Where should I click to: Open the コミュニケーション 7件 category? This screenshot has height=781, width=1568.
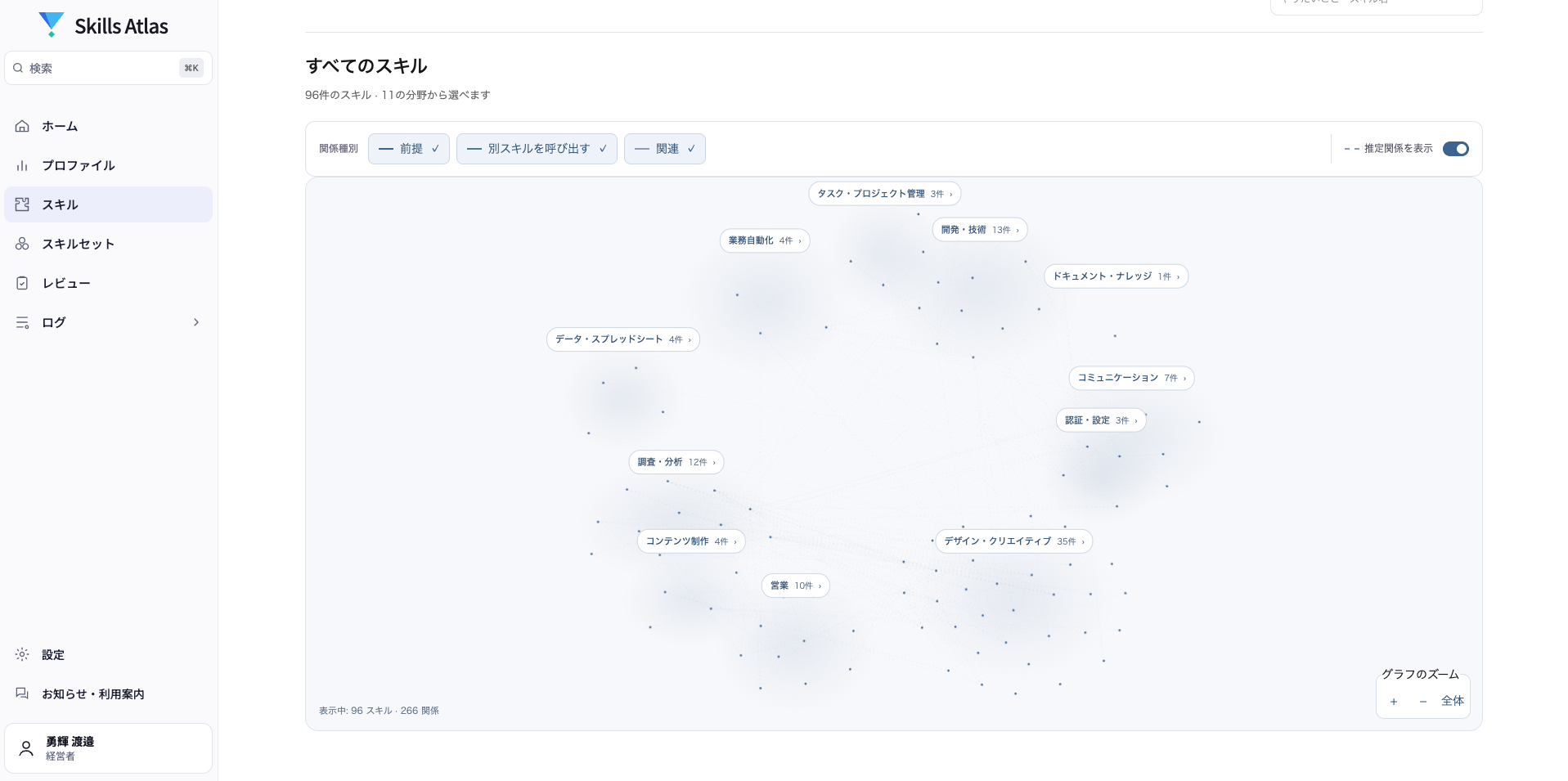click(1131, 378)
